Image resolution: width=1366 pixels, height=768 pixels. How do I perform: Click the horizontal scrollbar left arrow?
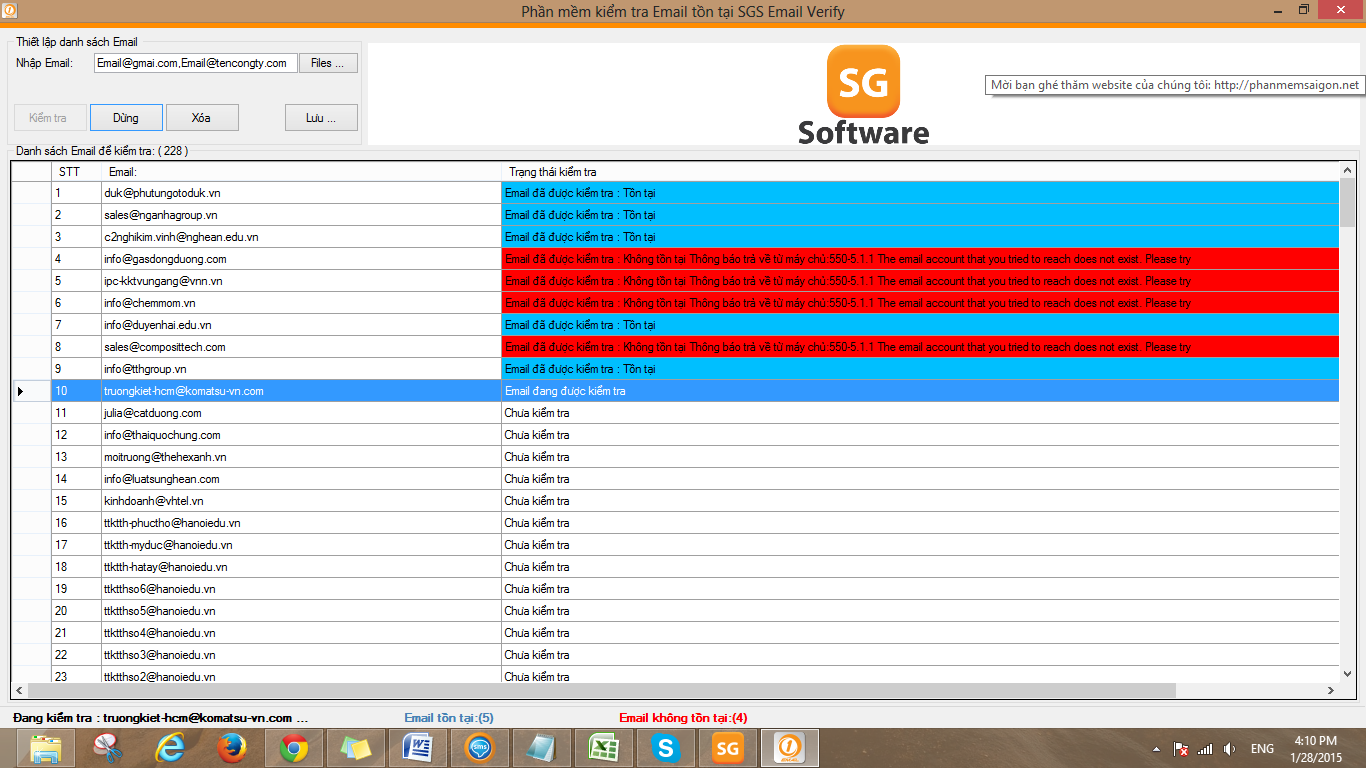point(19,691)
